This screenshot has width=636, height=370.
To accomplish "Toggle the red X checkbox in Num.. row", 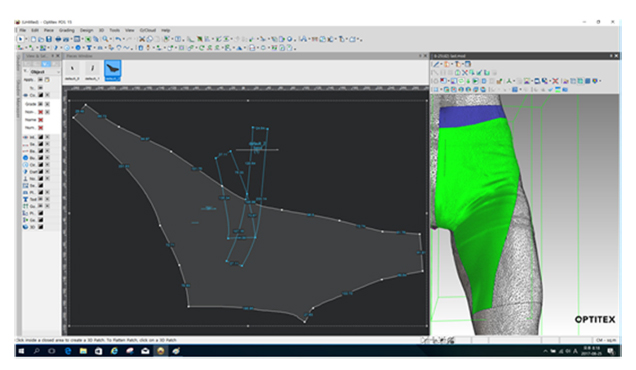I will [x=40, y=127].
